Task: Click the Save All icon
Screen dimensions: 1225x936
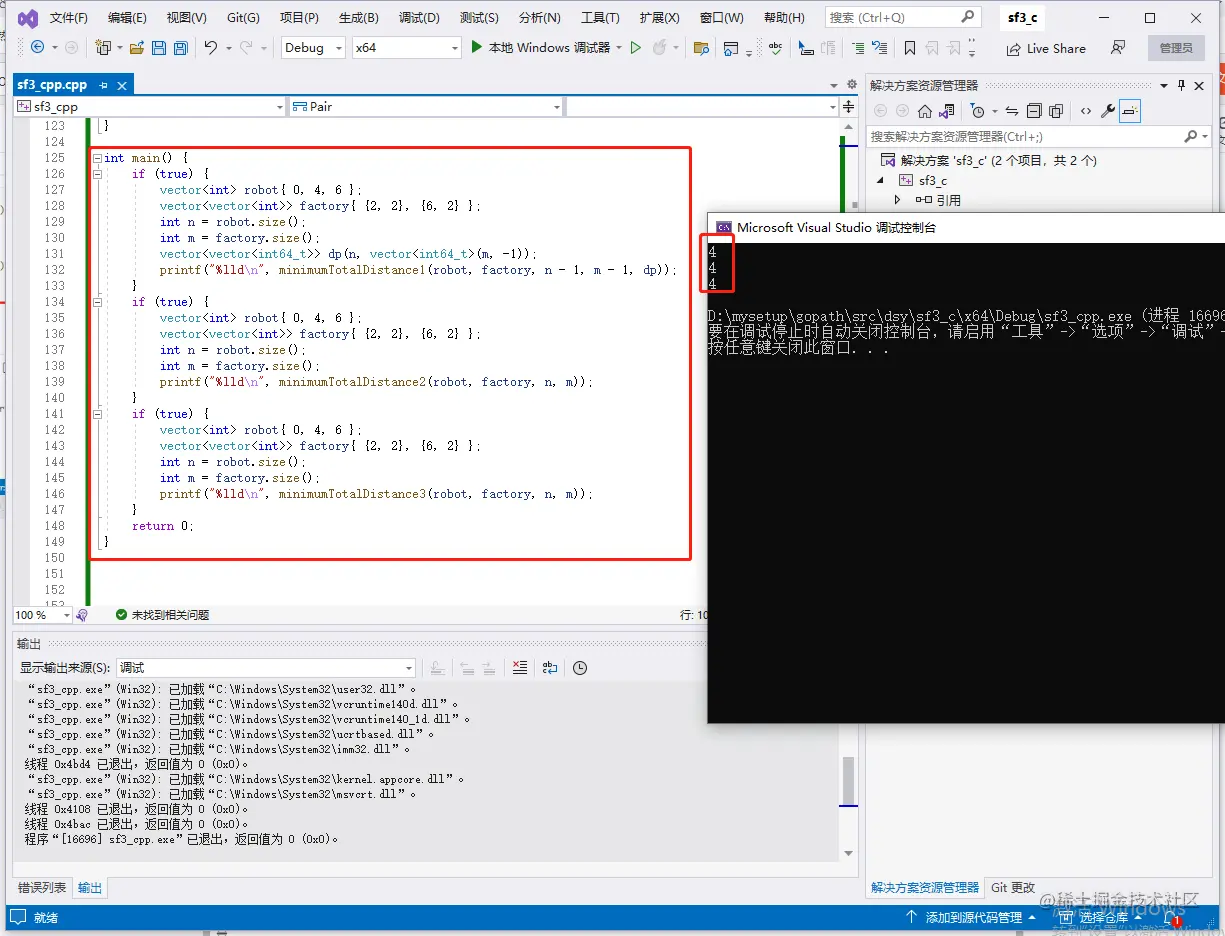Action: pyautogui.click(x=180, y=47)
